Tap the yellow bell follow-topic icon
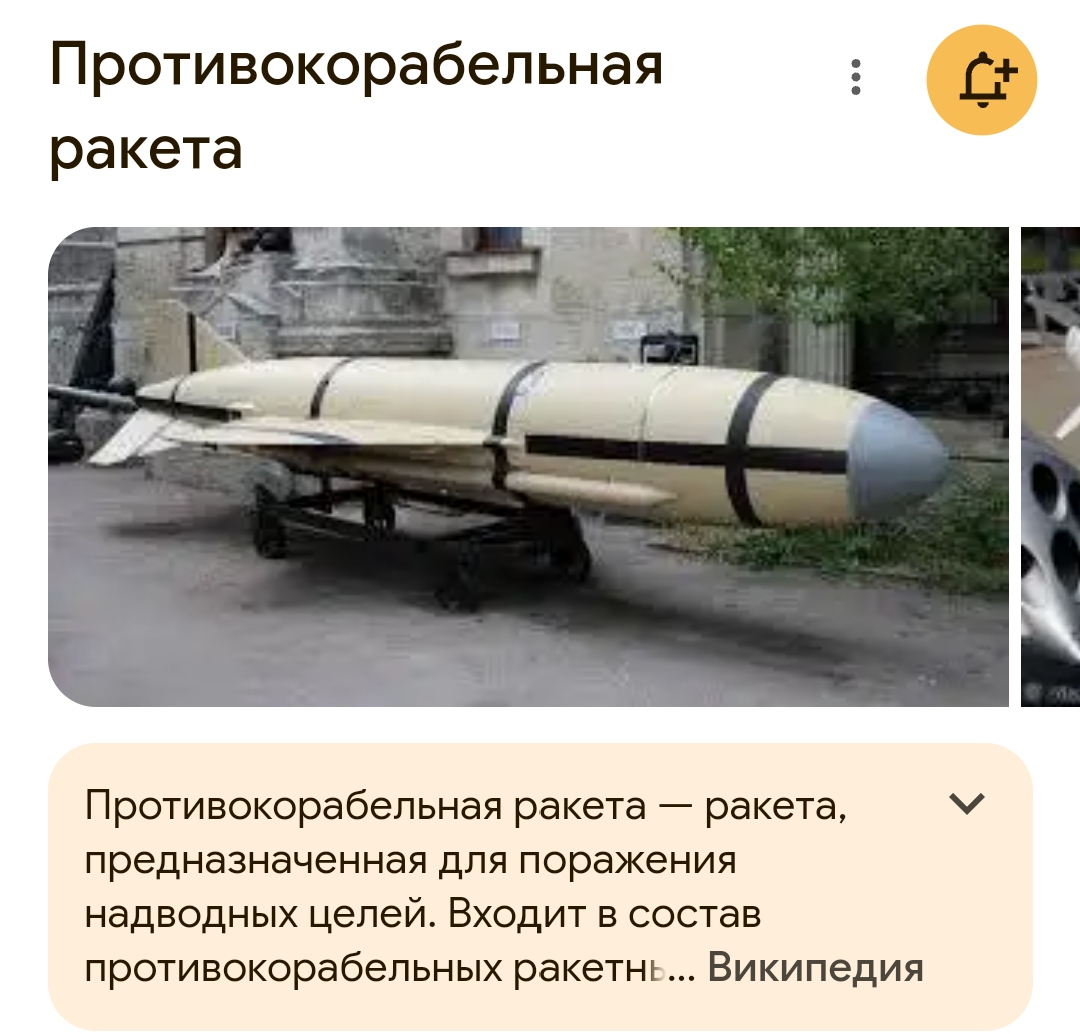The width and height of the screenshot is (1080, 1034). (982, 79)
